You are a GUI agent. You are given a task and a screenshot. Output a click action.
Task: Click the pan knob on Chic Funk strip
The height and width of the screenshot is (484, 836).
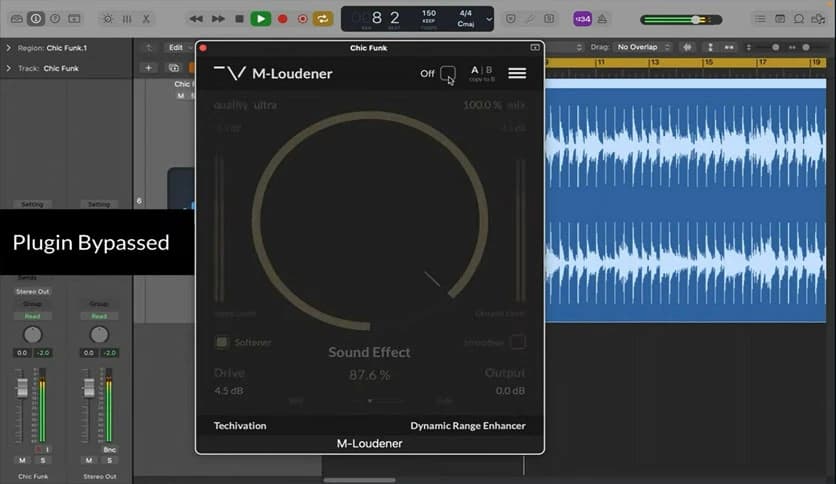[33, 335]
